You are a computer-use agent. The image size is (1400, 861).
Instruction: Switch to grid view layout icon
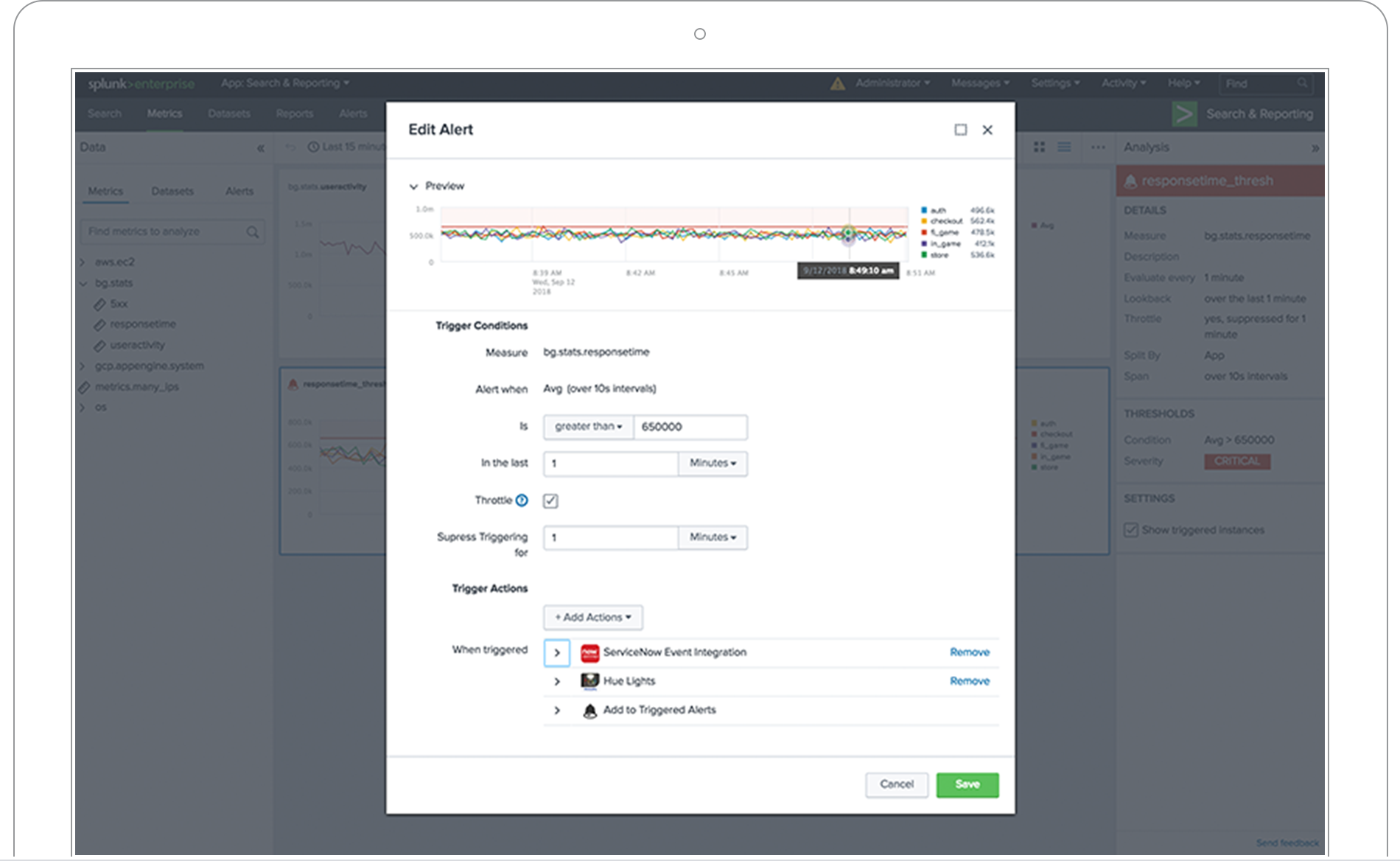pyautogui.click(x=1039, y=147)
